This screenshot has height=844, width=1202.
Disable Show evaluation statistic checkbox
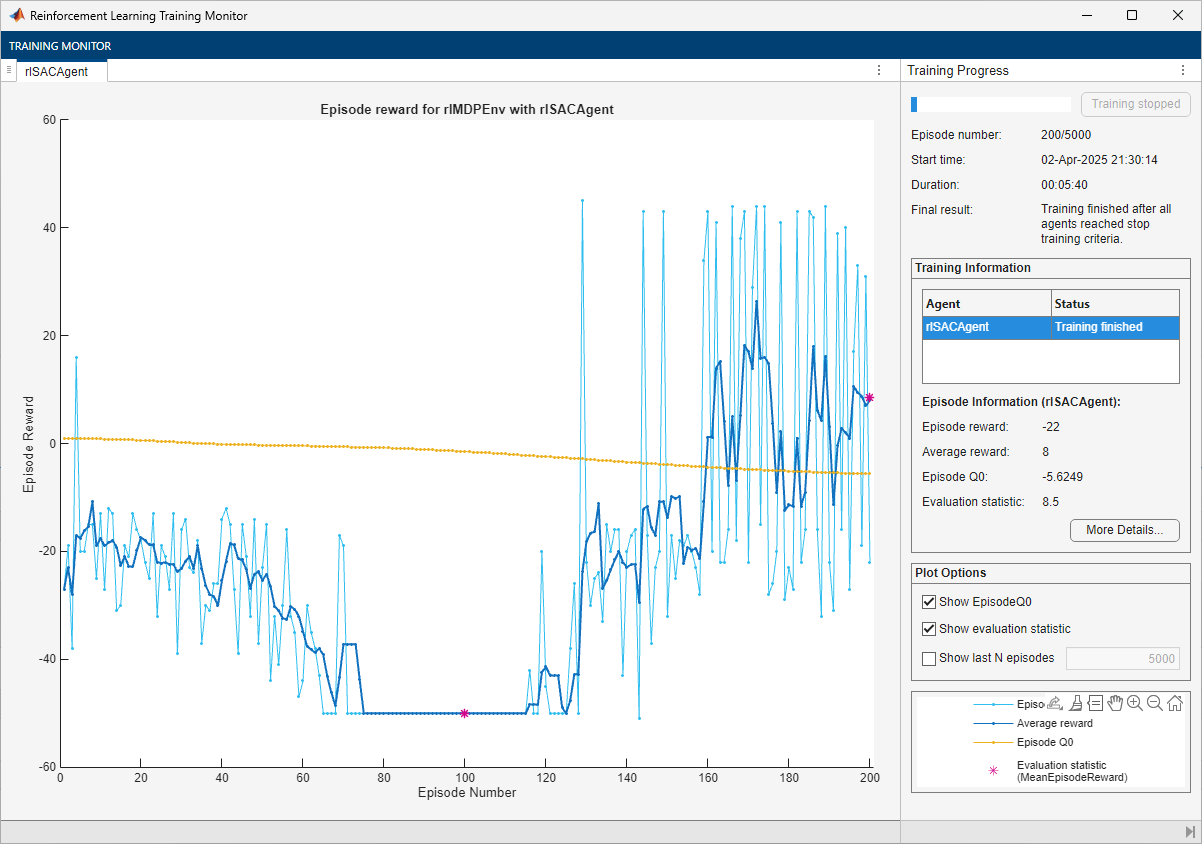pos(929,629)
